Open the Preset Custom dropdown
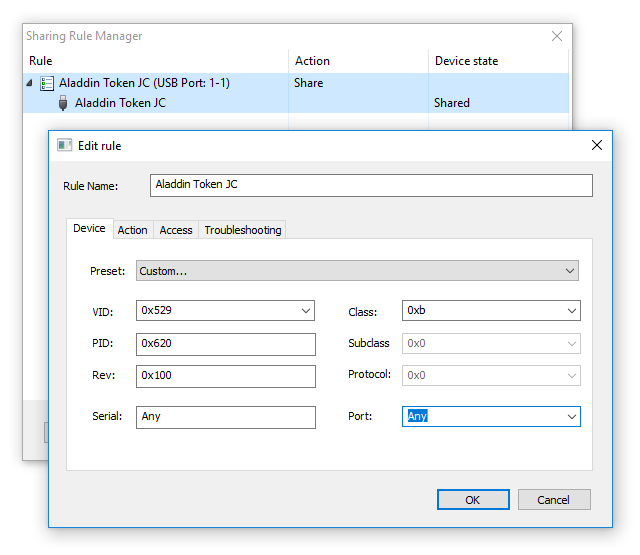Image resolution: width=640 pixels, height=555 pixels. (357, 271)
